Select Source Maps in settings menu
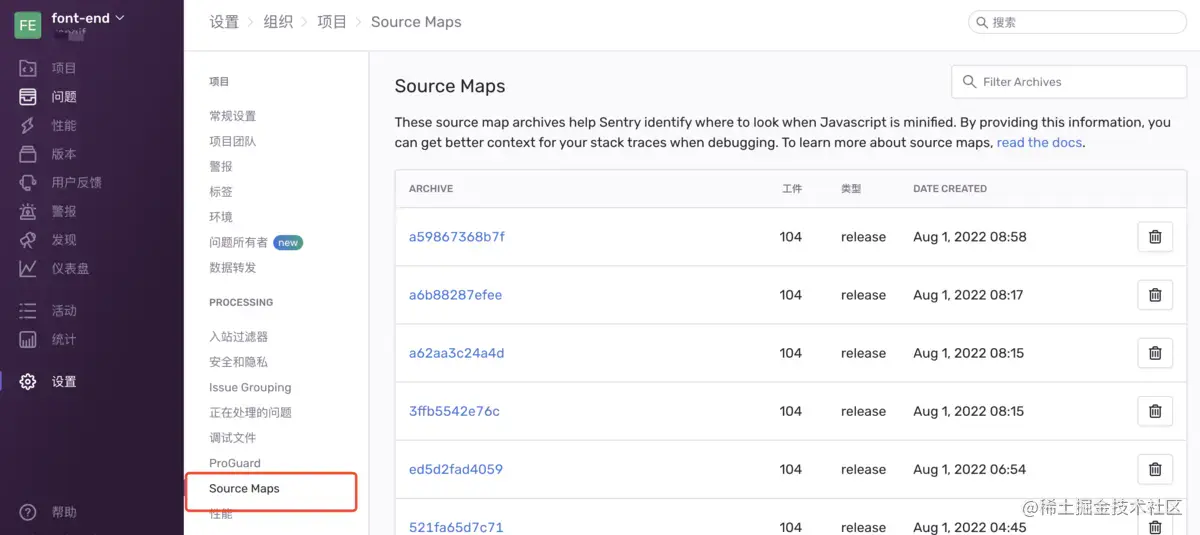The image size is (1200, 535). coord(244,489)
